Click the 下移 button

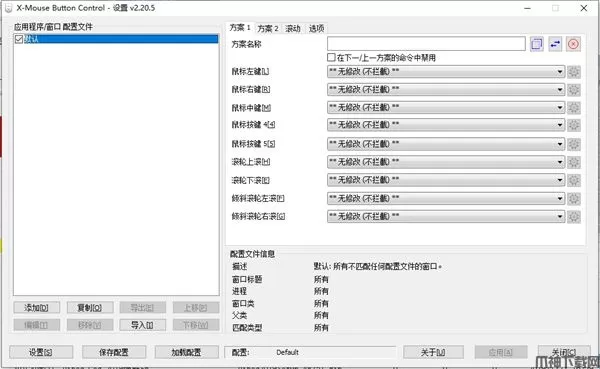(x=196, y=325)
